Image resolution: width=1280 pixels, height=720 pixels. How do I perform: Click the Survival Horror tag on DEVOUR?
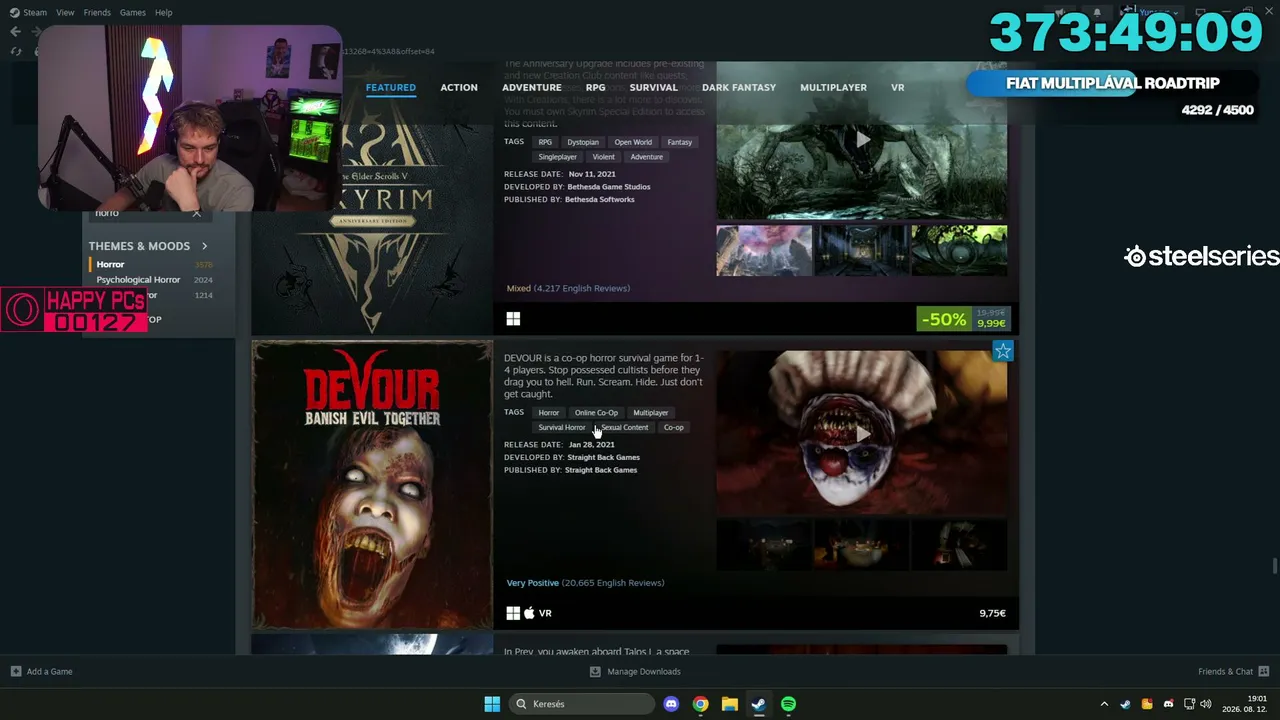pos(562,428)
